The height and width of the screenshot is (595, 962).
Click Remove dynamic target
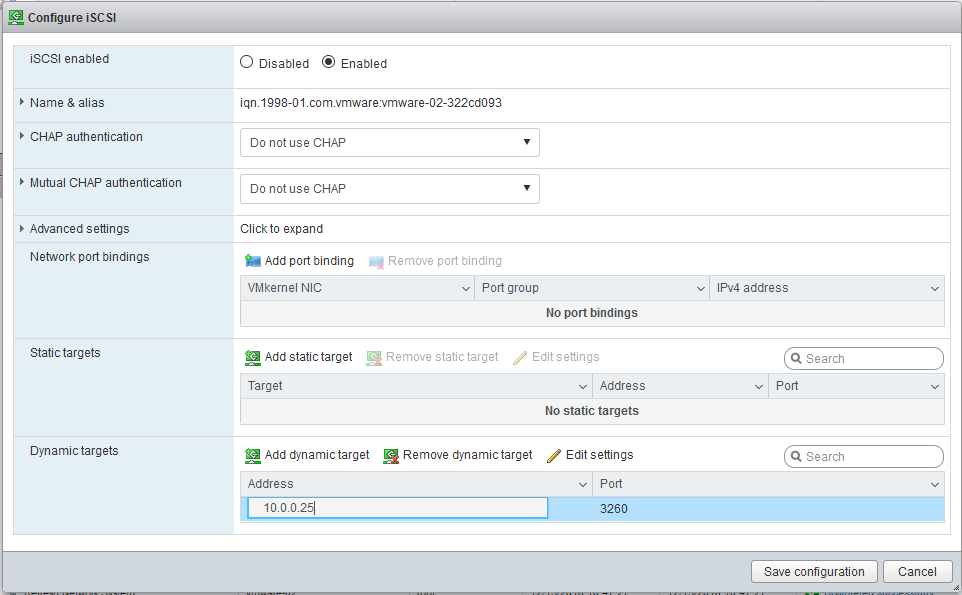pos(468,455)
